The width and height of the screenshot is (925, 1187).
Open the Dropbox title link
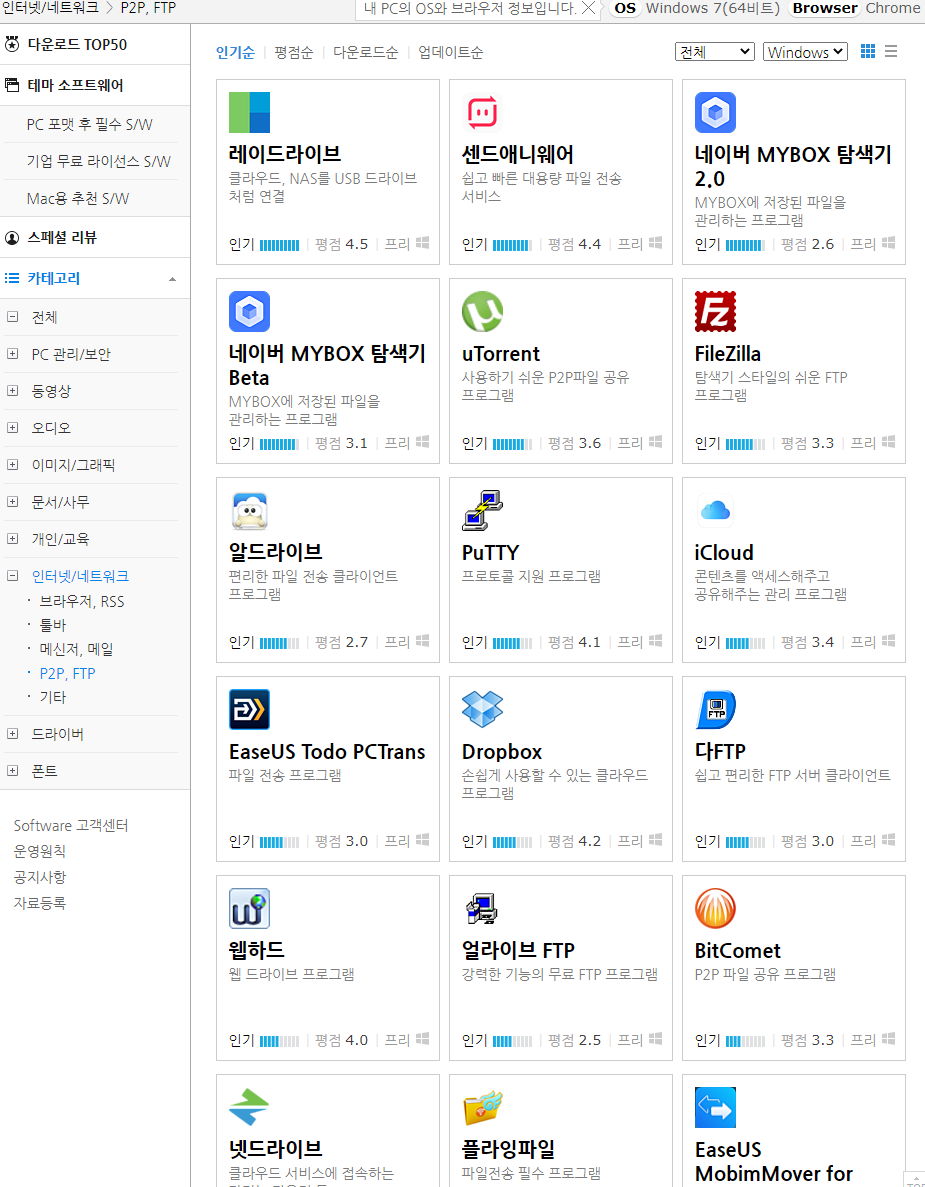click(x=502, y=752)
